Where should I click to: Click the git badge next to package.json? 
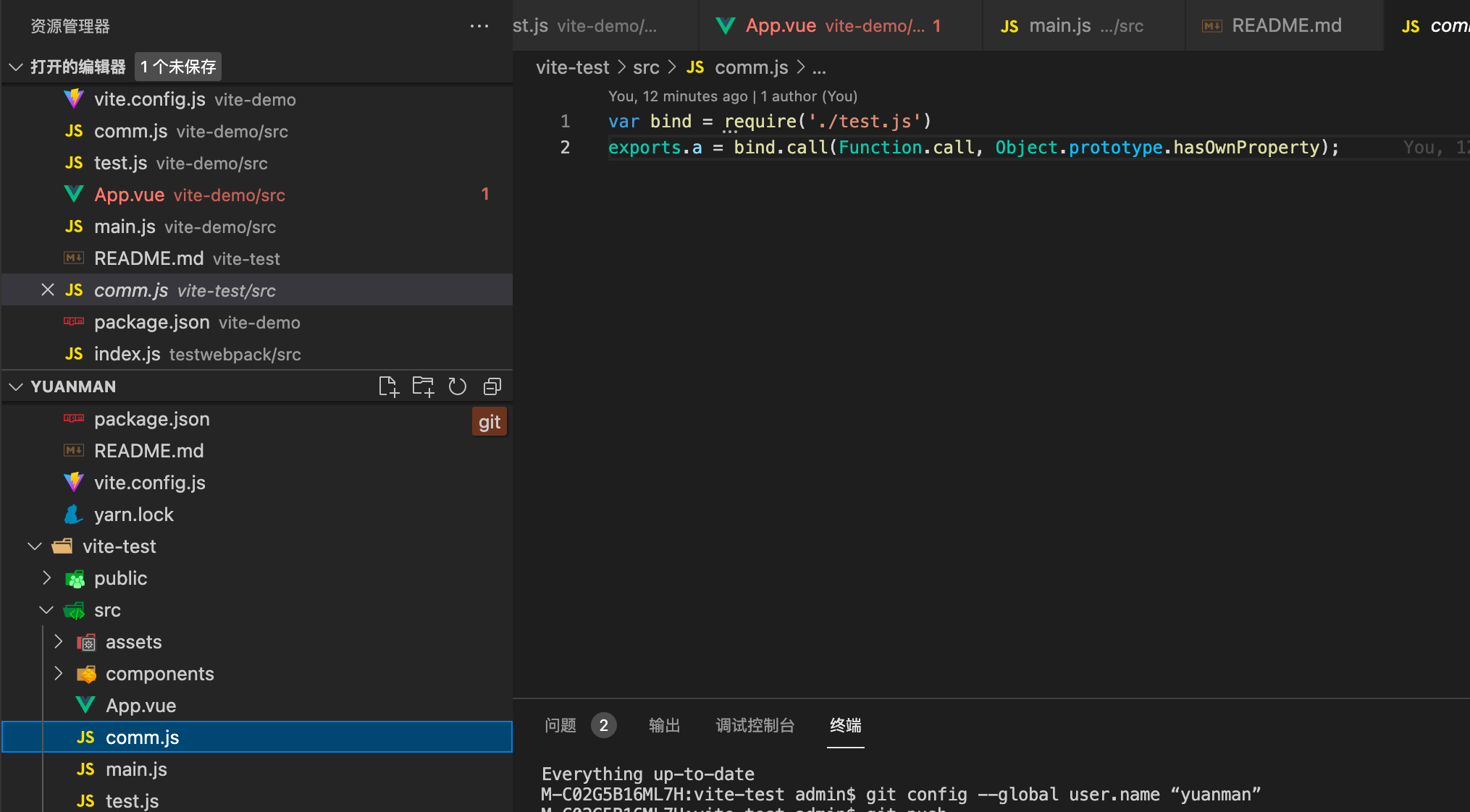coord(490,421)
